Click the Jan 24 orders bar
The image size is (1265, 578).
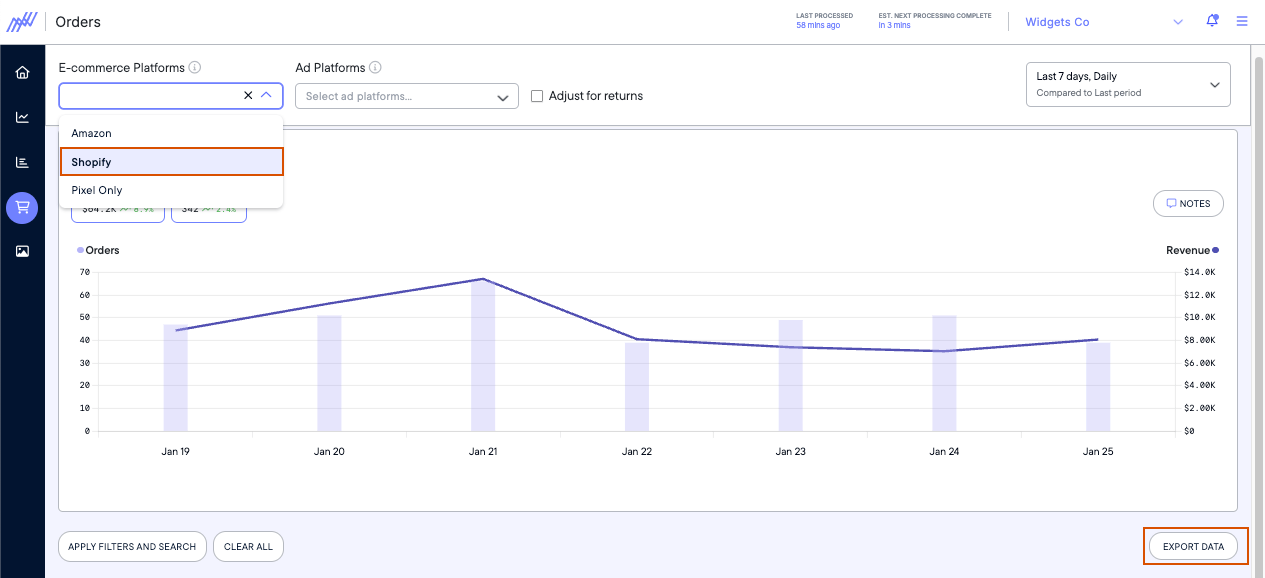click(x=944, y=374)
